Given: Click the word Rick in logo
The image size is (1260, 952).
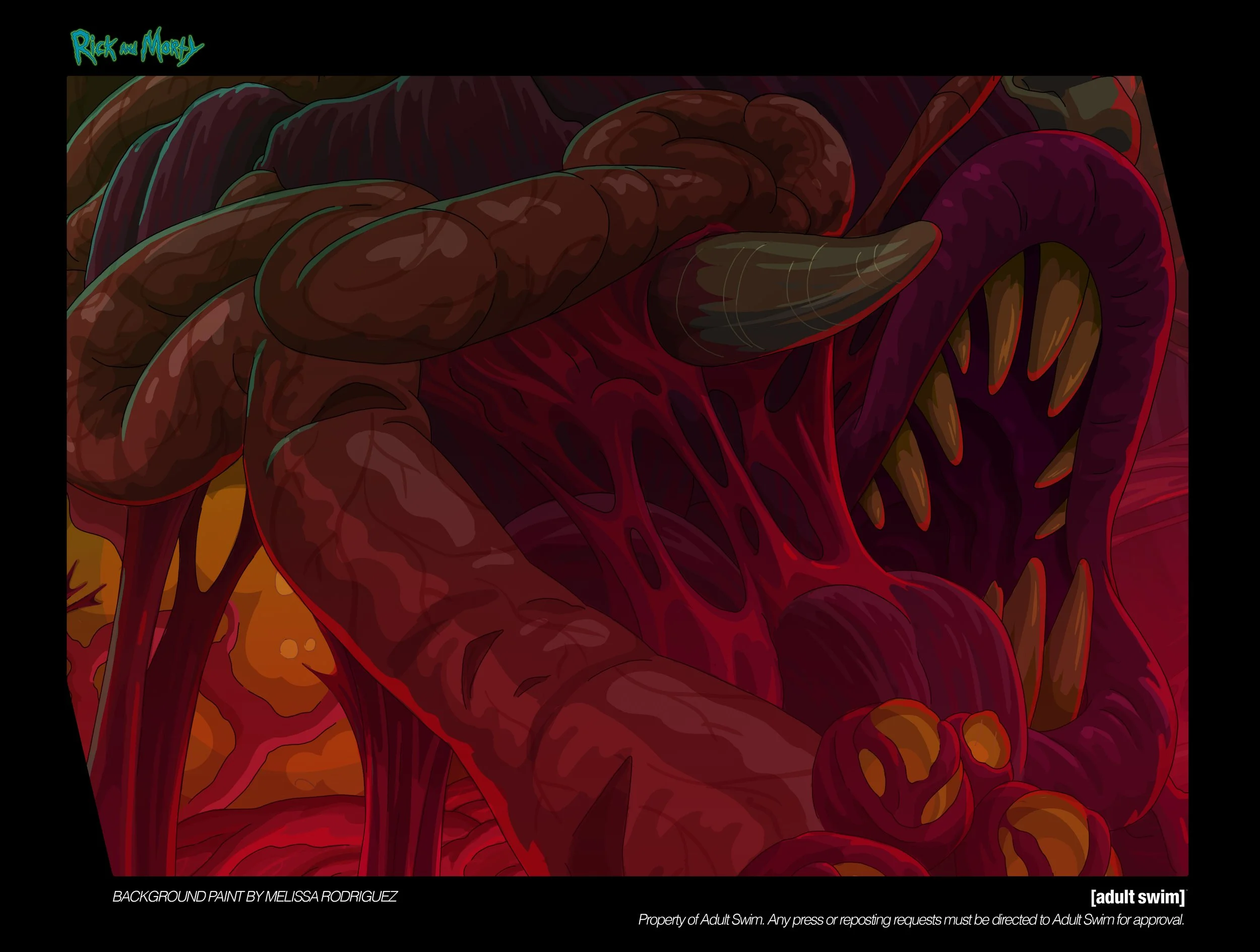Looking at the screenshot, I should click(x=94, y=47).
